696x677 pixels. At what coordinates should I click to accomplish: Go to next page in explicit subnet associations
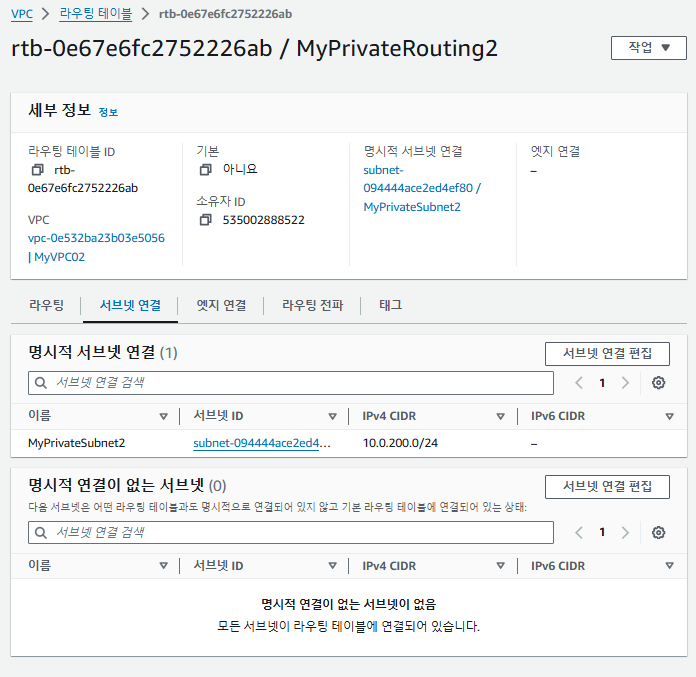point(625,383)
